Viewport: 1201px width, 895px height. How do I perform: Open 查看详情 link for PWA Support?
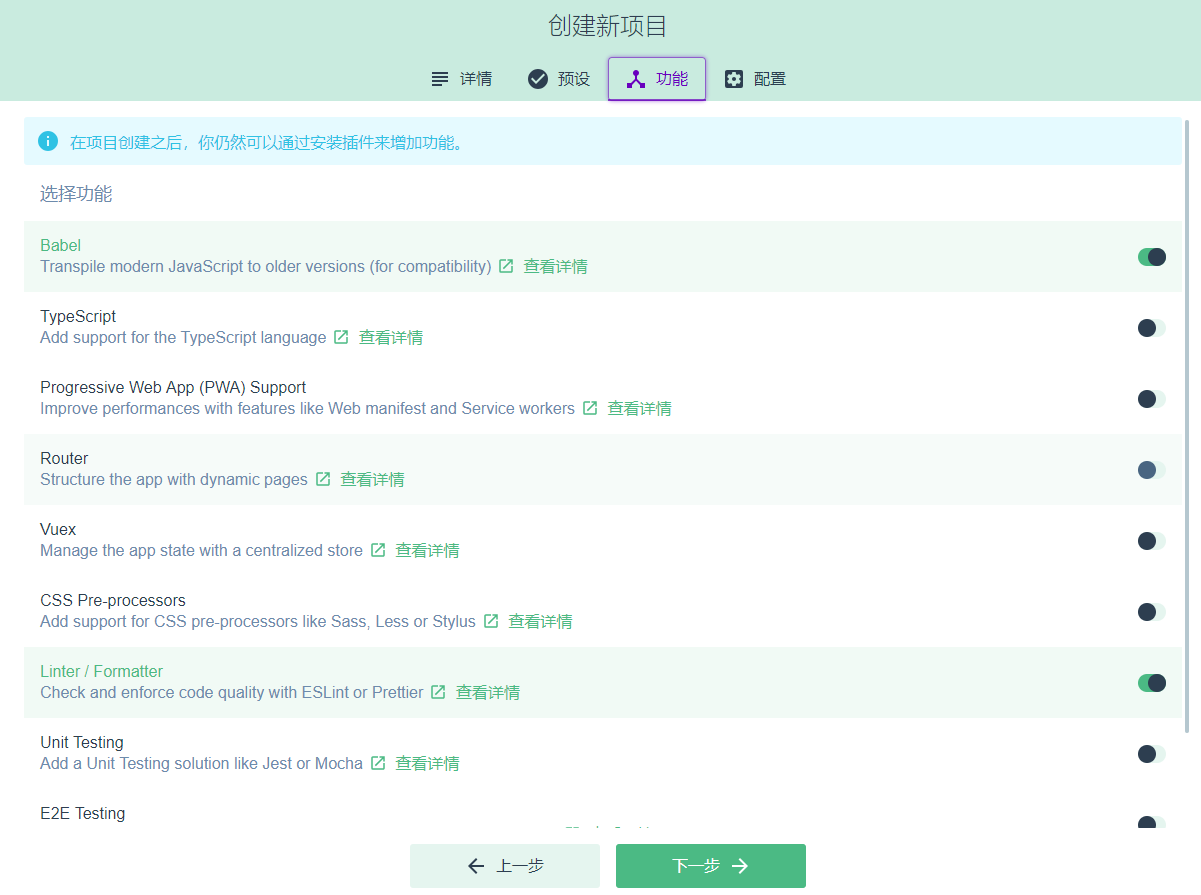640,409
